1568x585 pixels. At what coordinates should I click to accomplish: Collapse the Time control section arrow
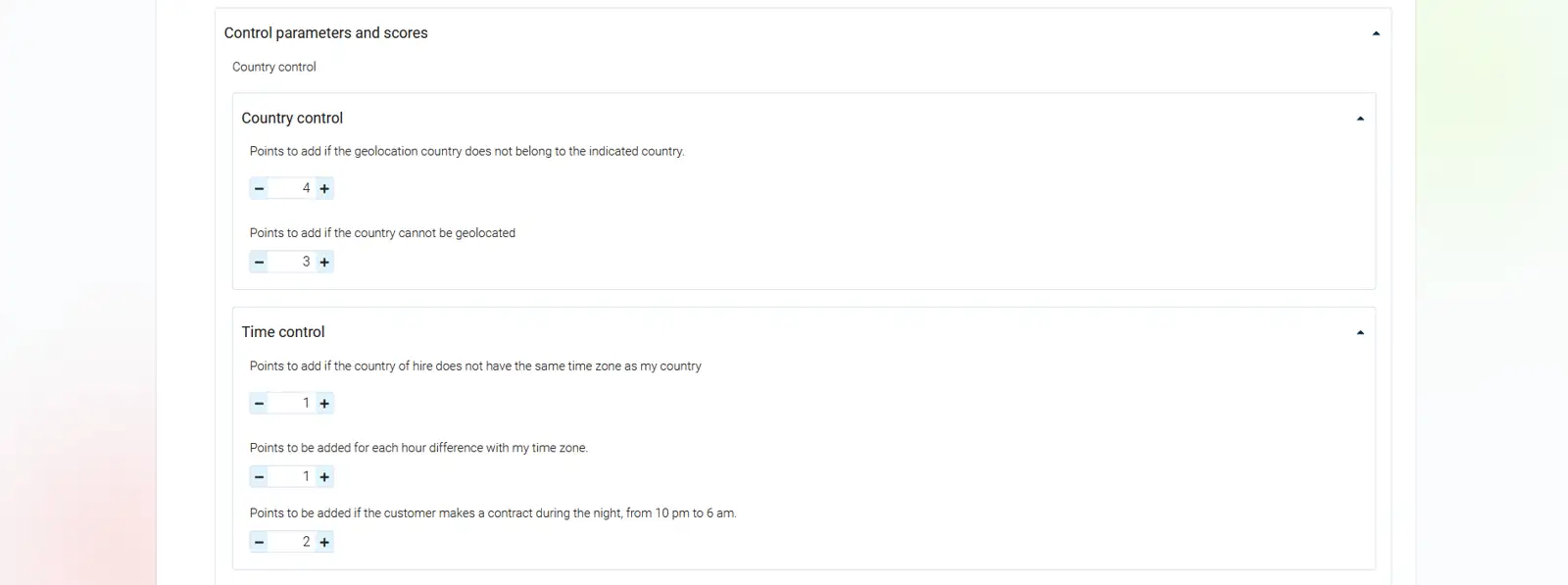point(1360,332)
